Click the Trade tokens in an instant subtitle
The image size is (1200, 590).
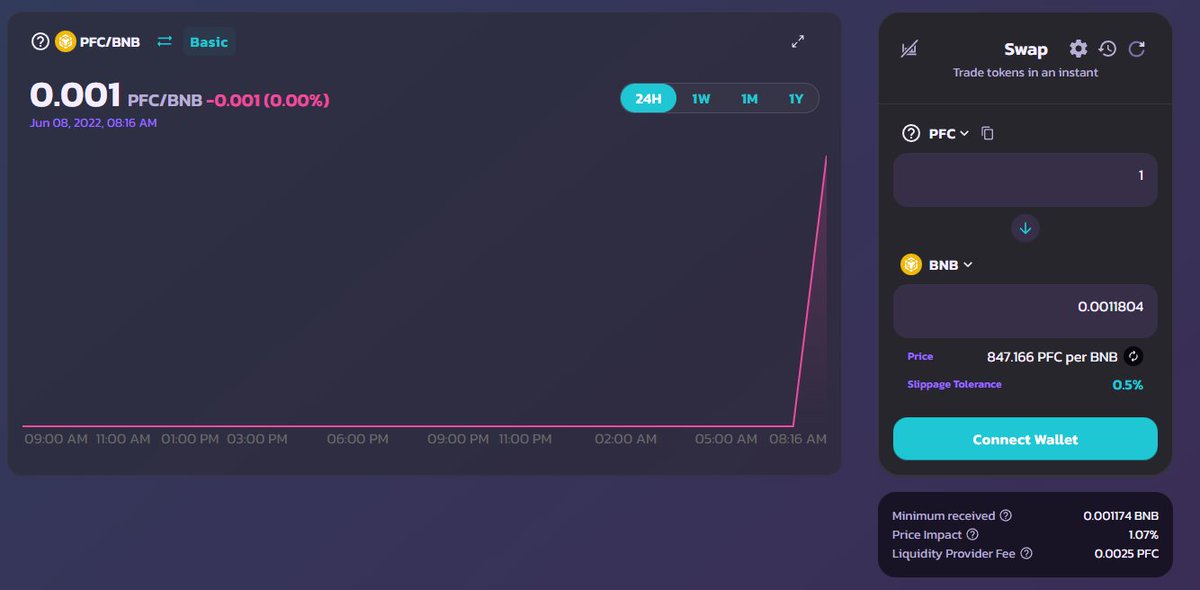(1025, 72)
